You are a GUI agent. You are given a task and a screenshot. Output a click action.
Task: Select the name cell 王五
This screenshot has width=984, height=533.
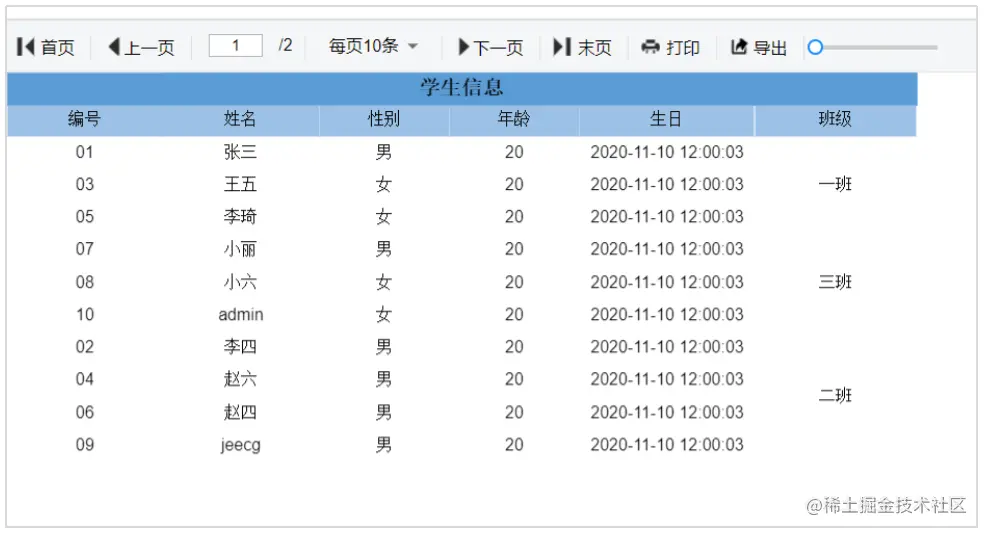coord(240,185)
